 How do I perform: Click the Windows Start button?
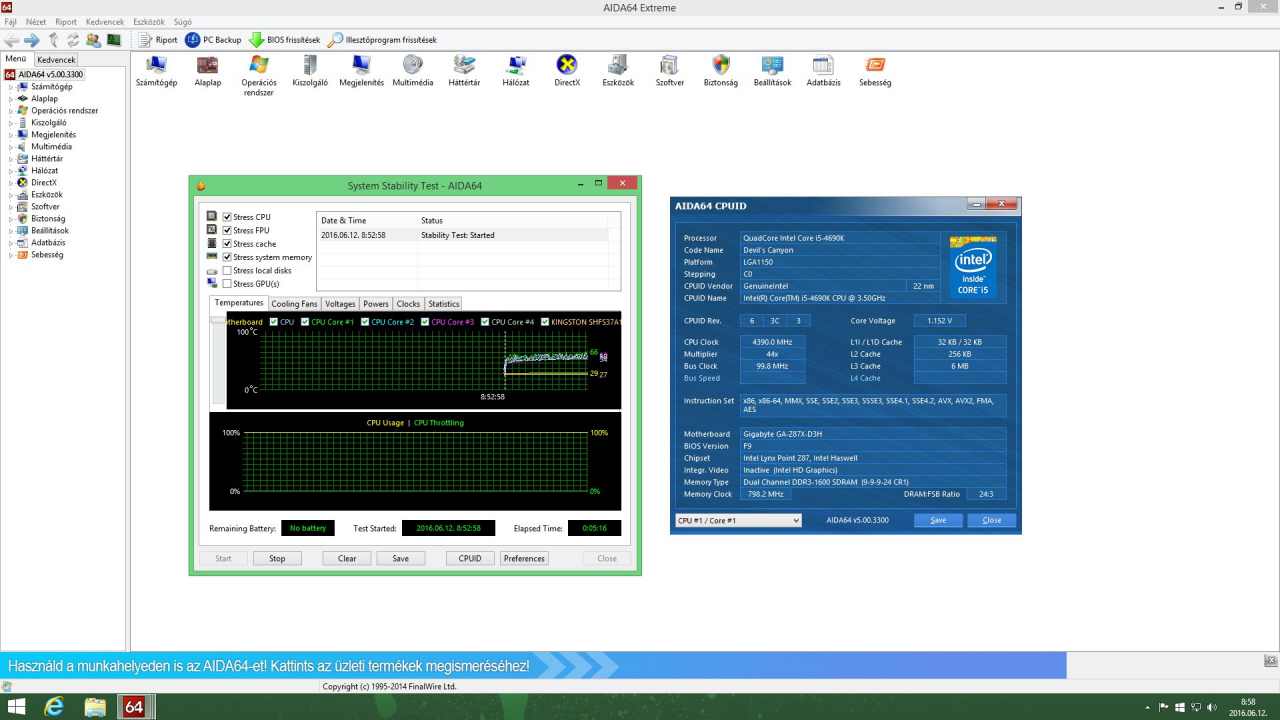click(x=17, y=707)
